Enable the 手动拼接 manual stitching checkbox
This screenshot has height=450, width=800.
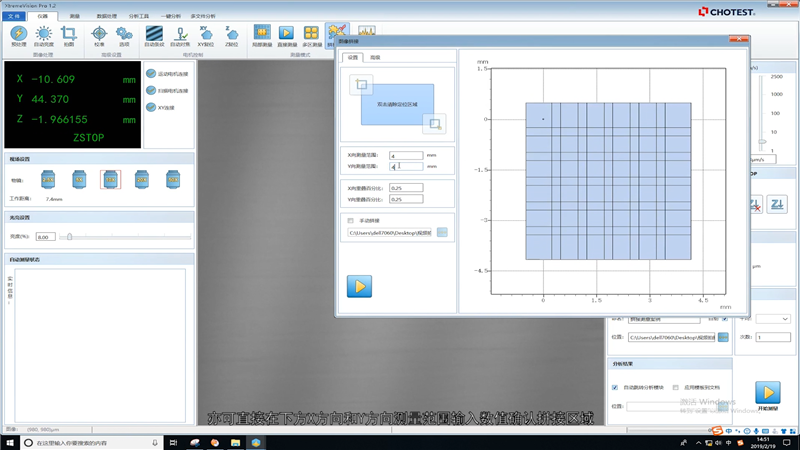[x=350, y=220]
